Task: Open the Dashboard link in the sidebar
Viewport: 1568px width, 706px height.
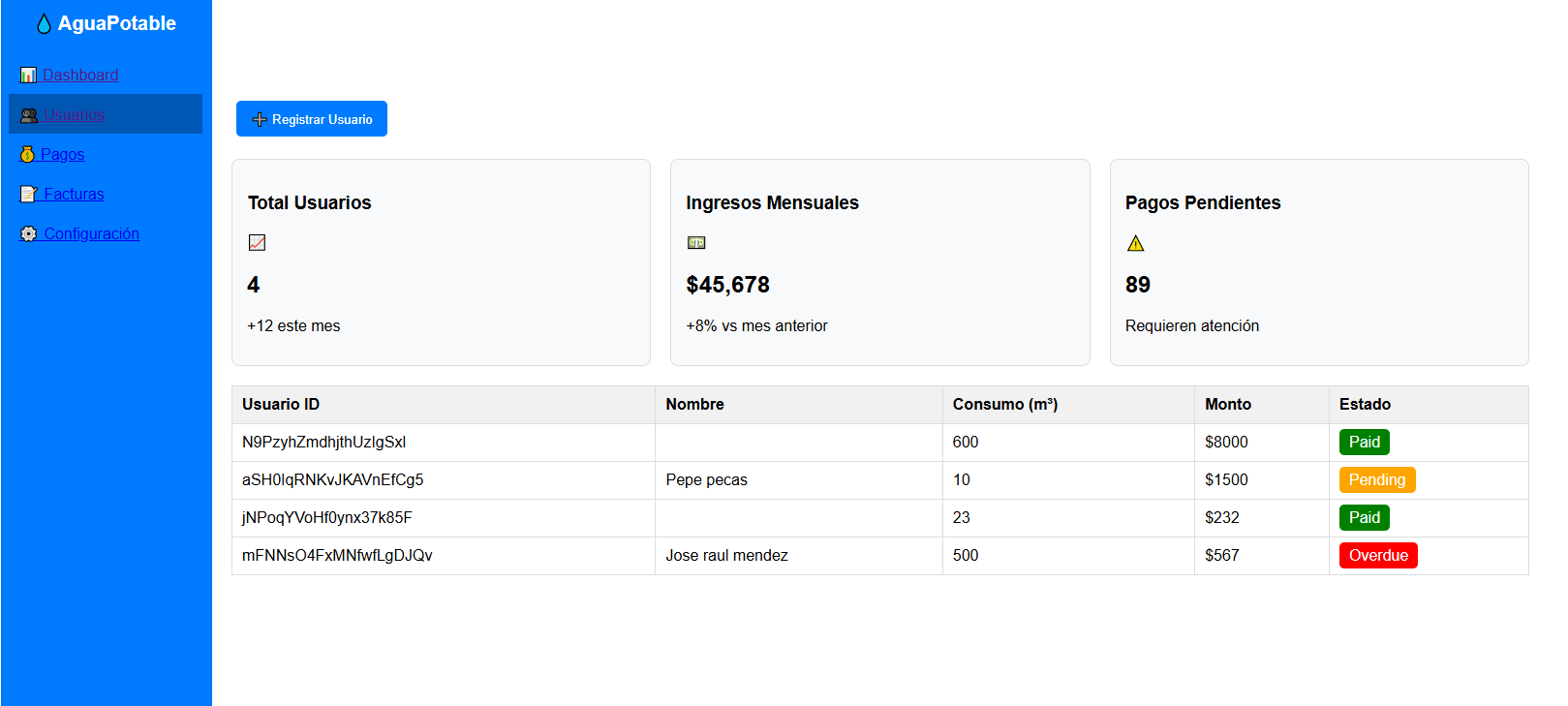Action: (80, 76)
